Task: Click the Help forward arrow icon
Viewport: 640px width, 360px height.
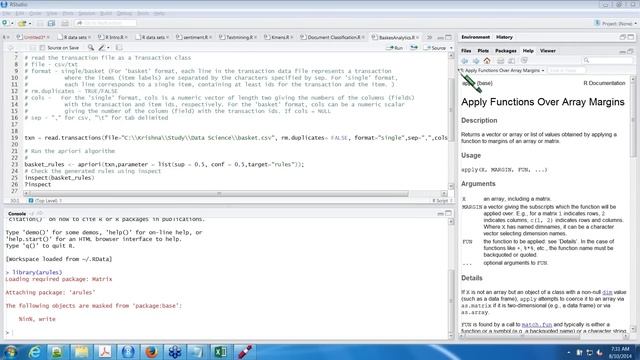Action: pos(476,61)
